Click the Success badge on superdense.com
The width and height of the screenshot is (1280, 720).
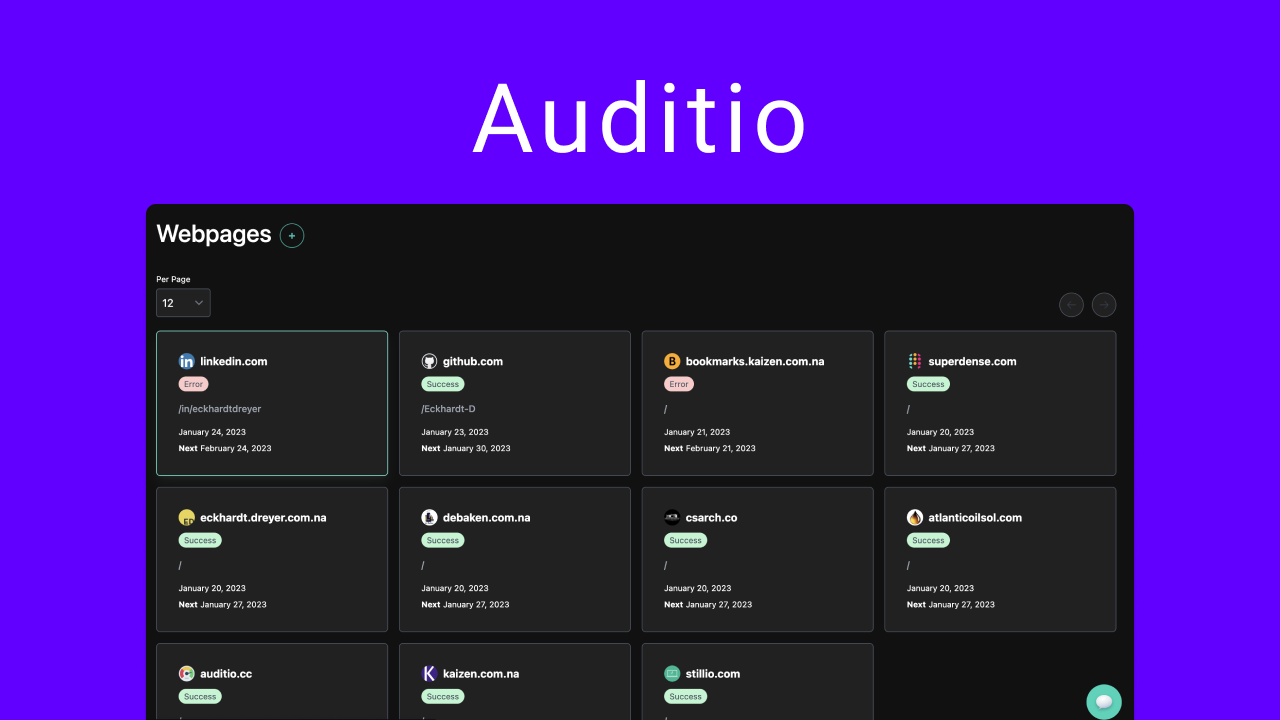coord(928,384)
